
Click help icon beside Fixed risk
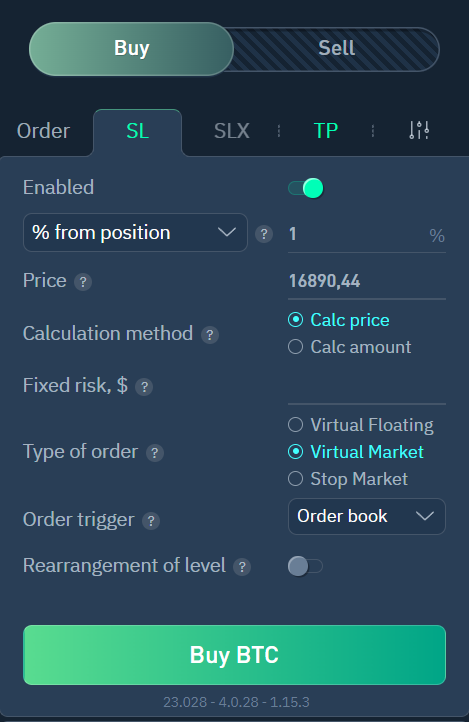click(x=144, y=387)
